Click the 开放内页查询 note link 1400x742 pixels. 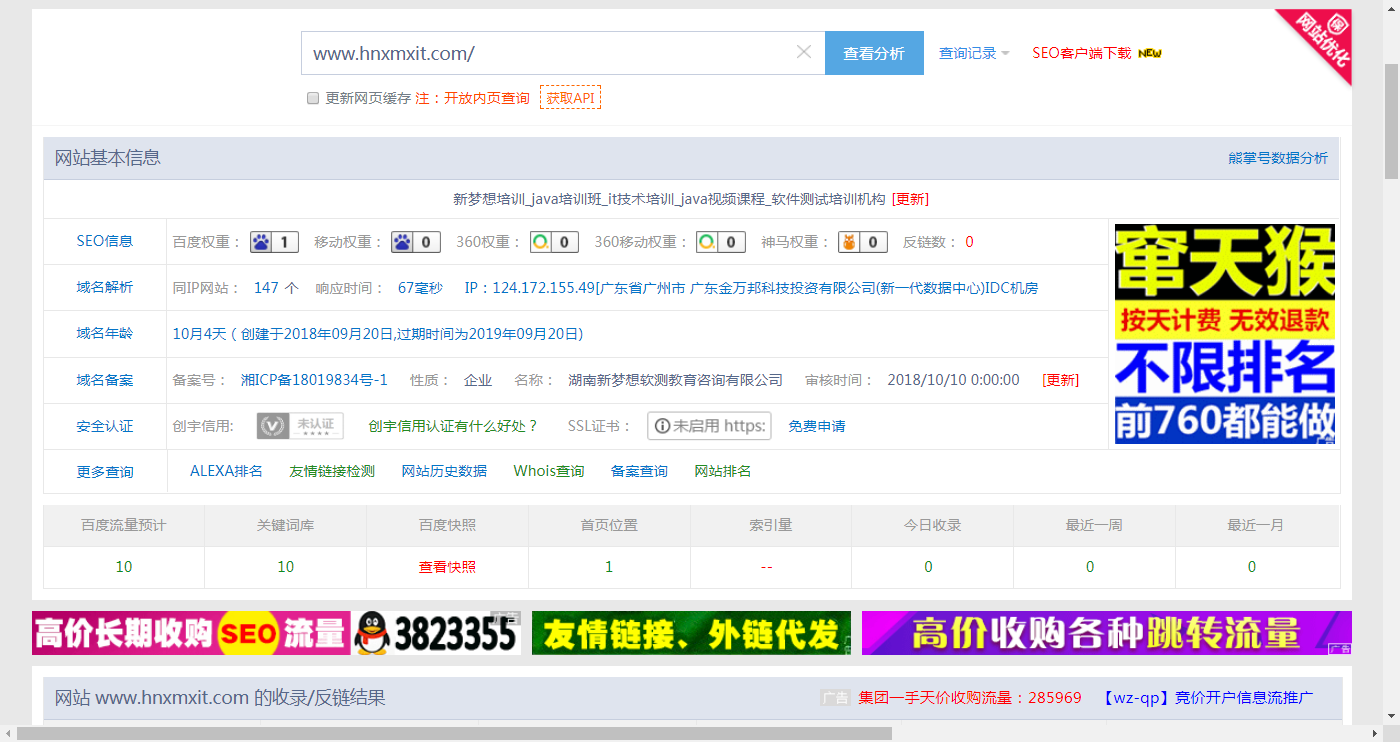click(x=487, y=98)
